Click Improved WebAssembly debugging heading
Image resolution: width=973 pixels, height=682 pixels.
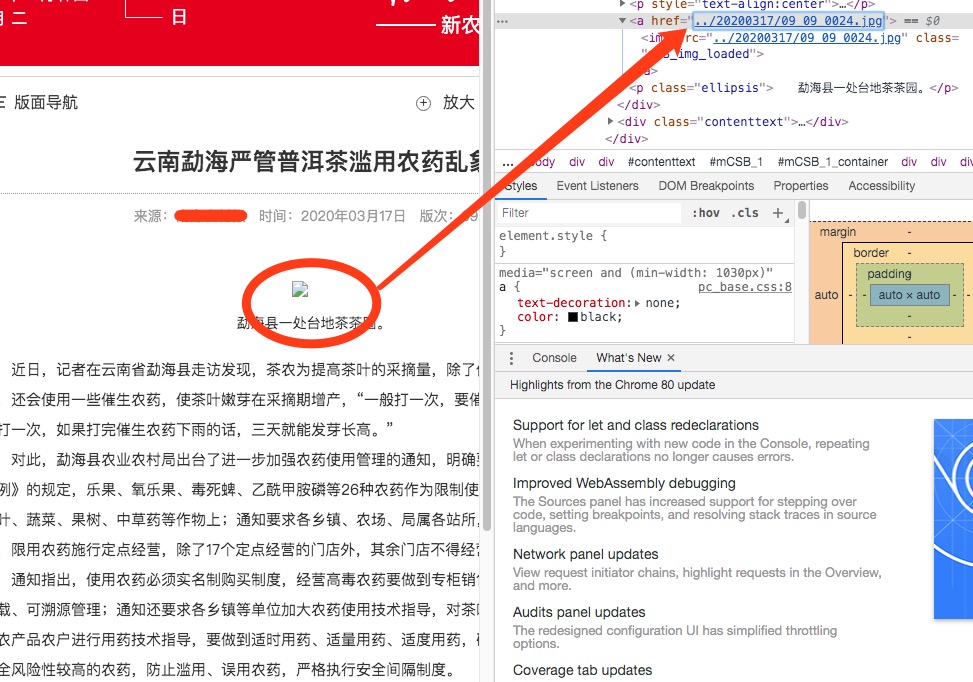(624, 483)
